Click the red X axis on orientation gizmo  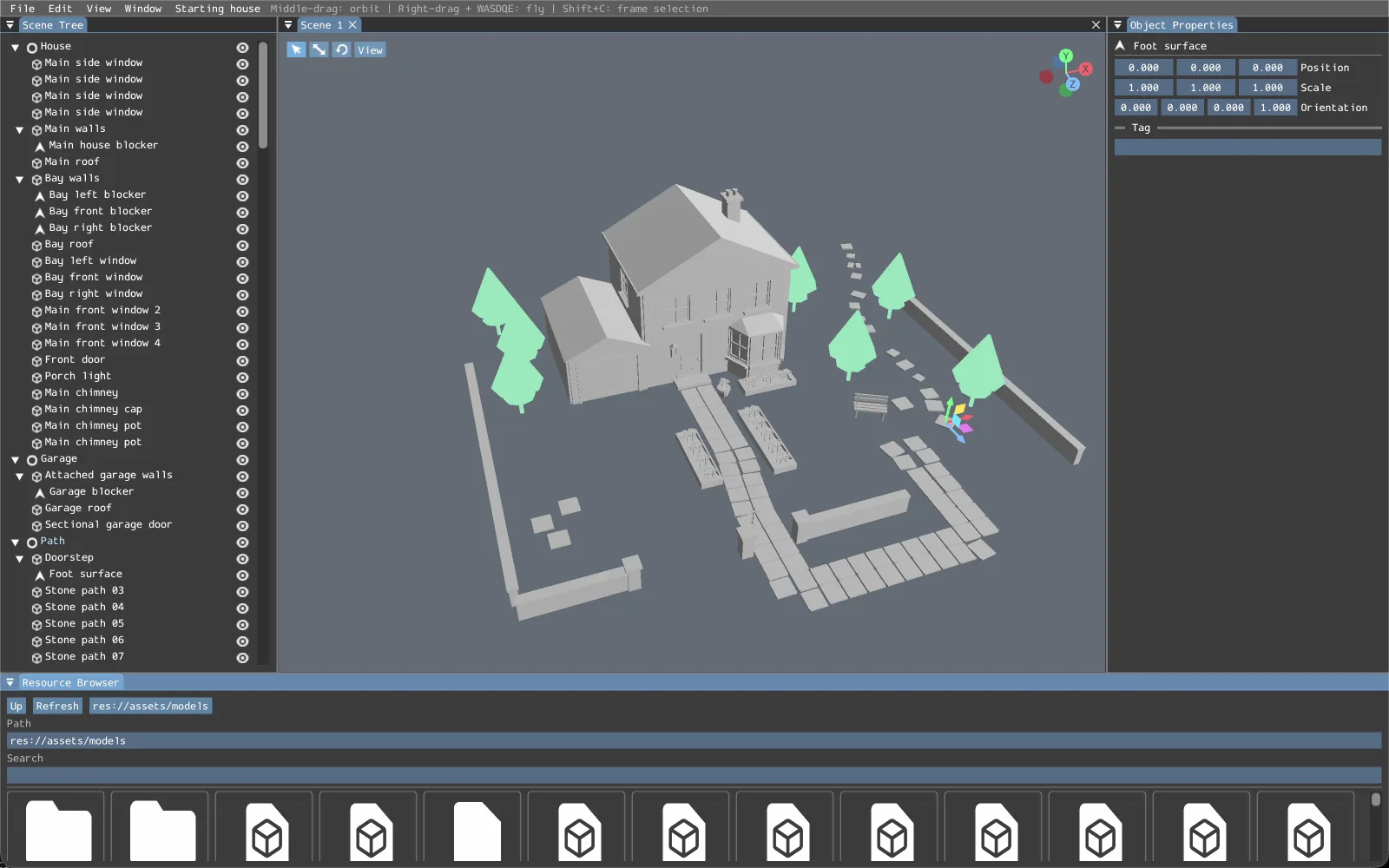[x=1085, y=69]
